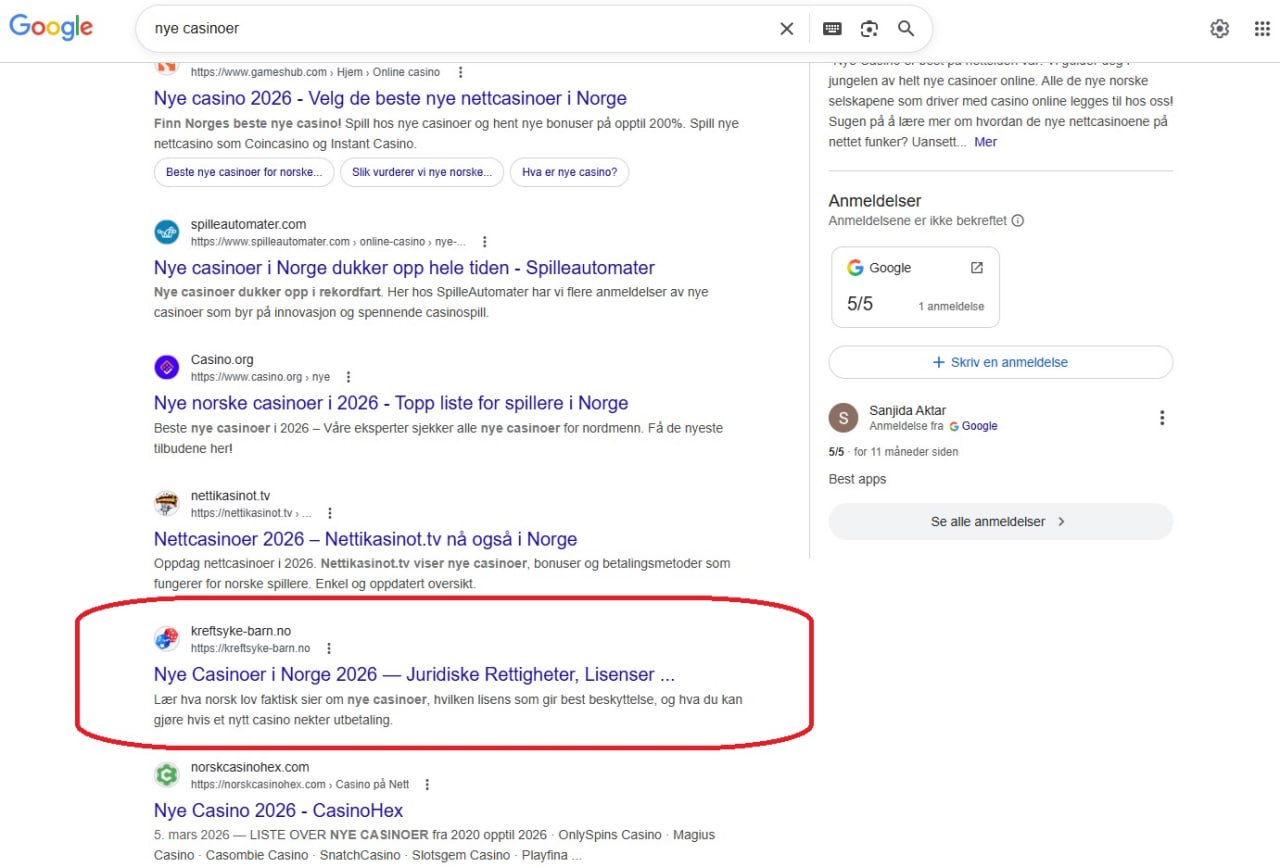The height and width of the screenshot is (867, 1280).
Task: Click the magnifier search button
Action: [x=906, y=29]
